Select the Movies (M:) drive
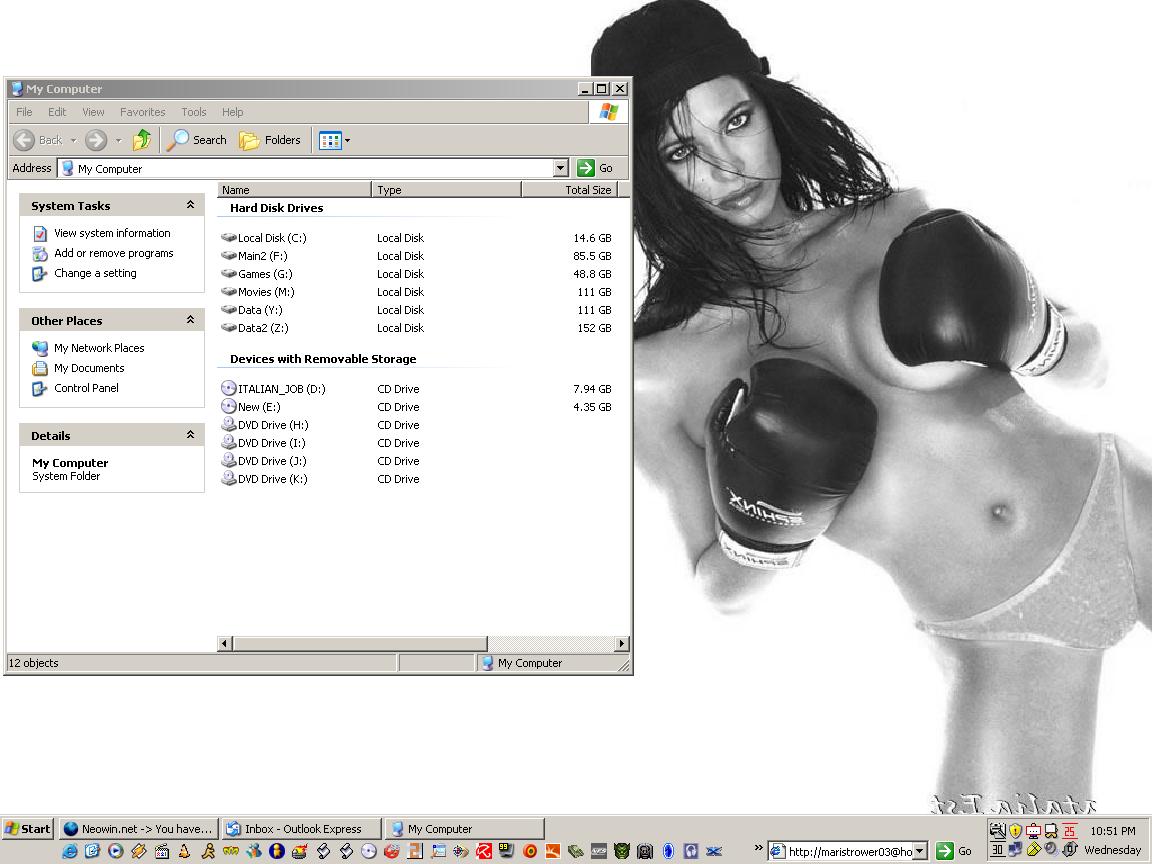Image resolution: width=1152 pixels, height=864 pixels. point(229,292)
